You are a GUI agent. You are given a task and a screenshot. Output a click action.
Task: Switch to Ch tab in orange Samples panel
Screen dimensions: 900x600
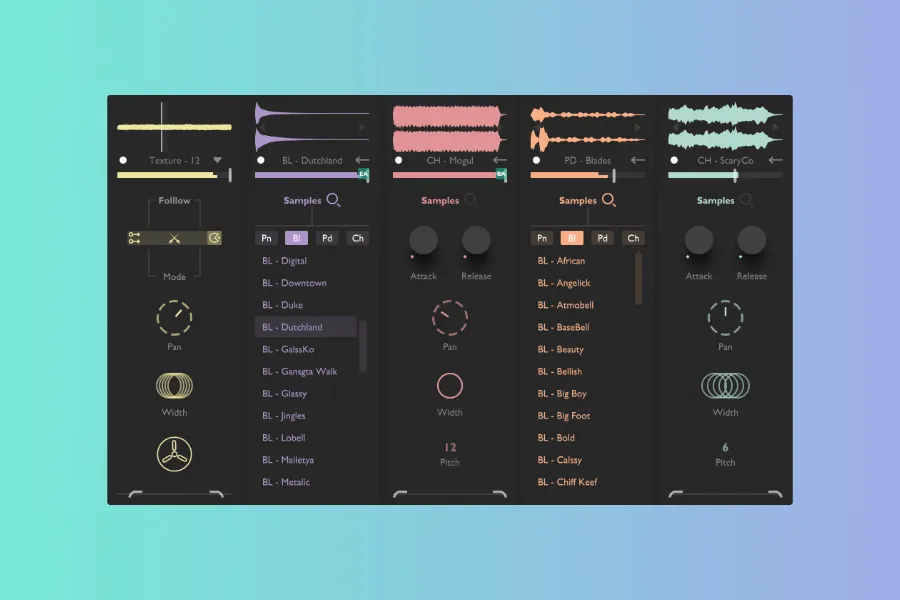pyautogui.click(x=632, y=238)
